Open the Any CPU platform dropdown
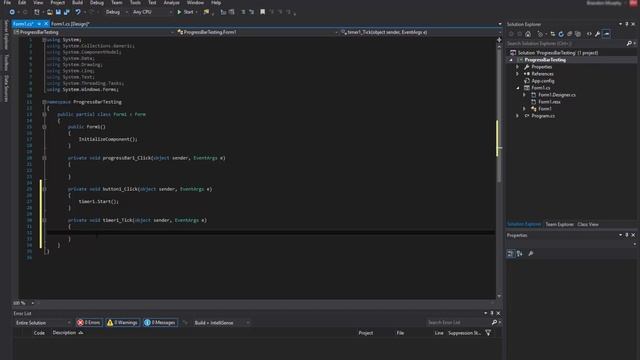 tap(152, 12)
